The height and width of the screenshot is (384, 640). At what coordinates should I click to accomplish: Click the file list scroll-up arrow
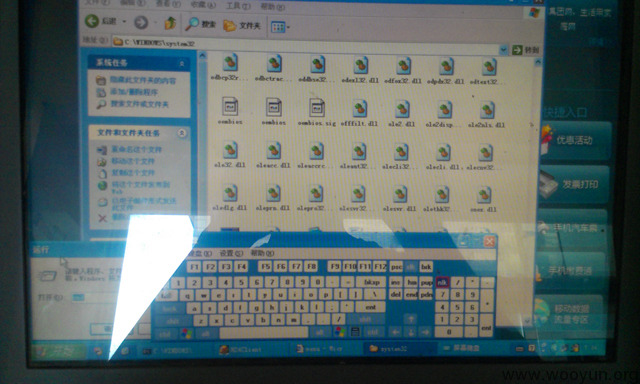point(538,62)
